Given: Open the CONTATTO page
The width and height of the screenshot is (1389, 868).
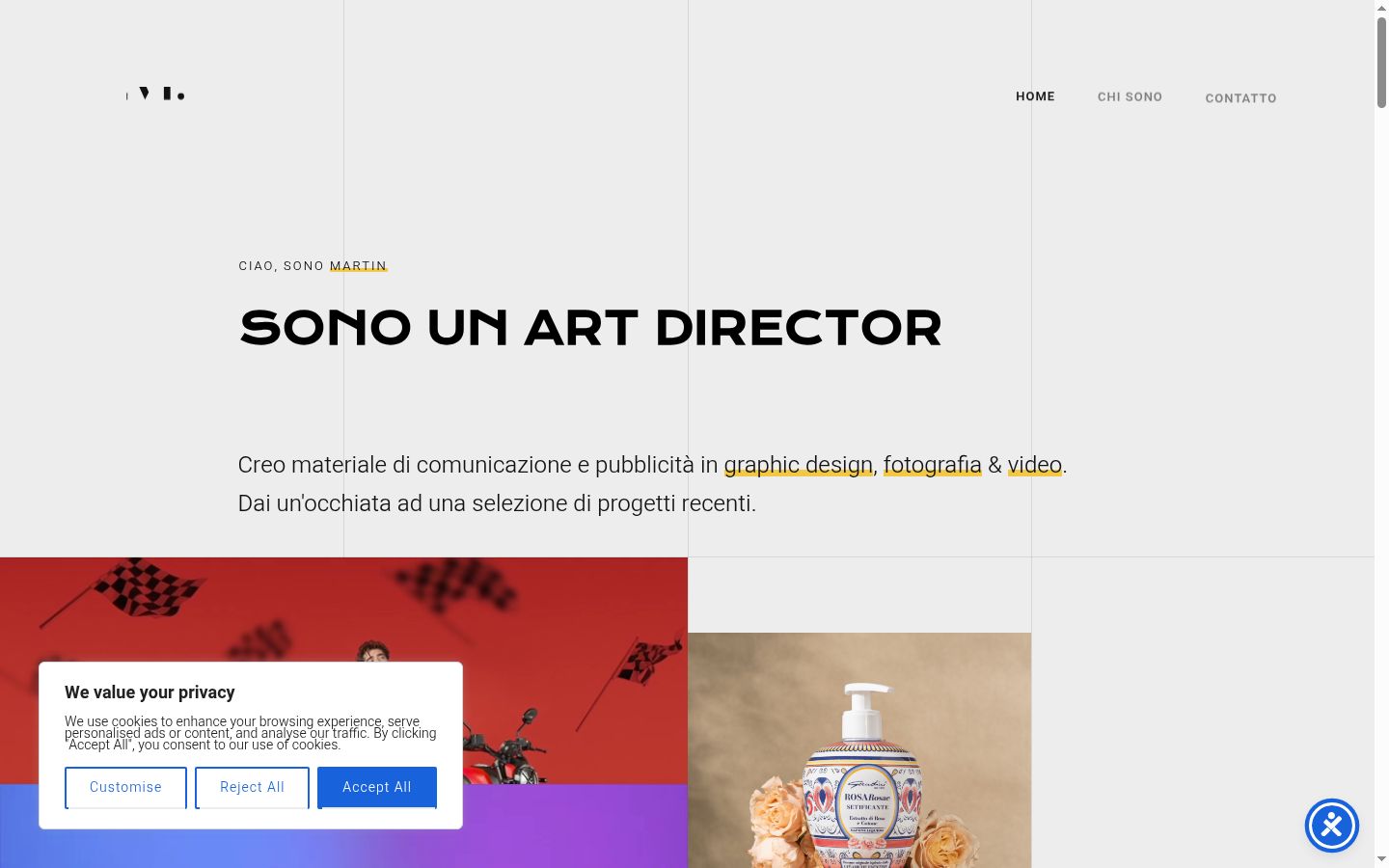Looking at the screenshot, I should click(1240, 98).
